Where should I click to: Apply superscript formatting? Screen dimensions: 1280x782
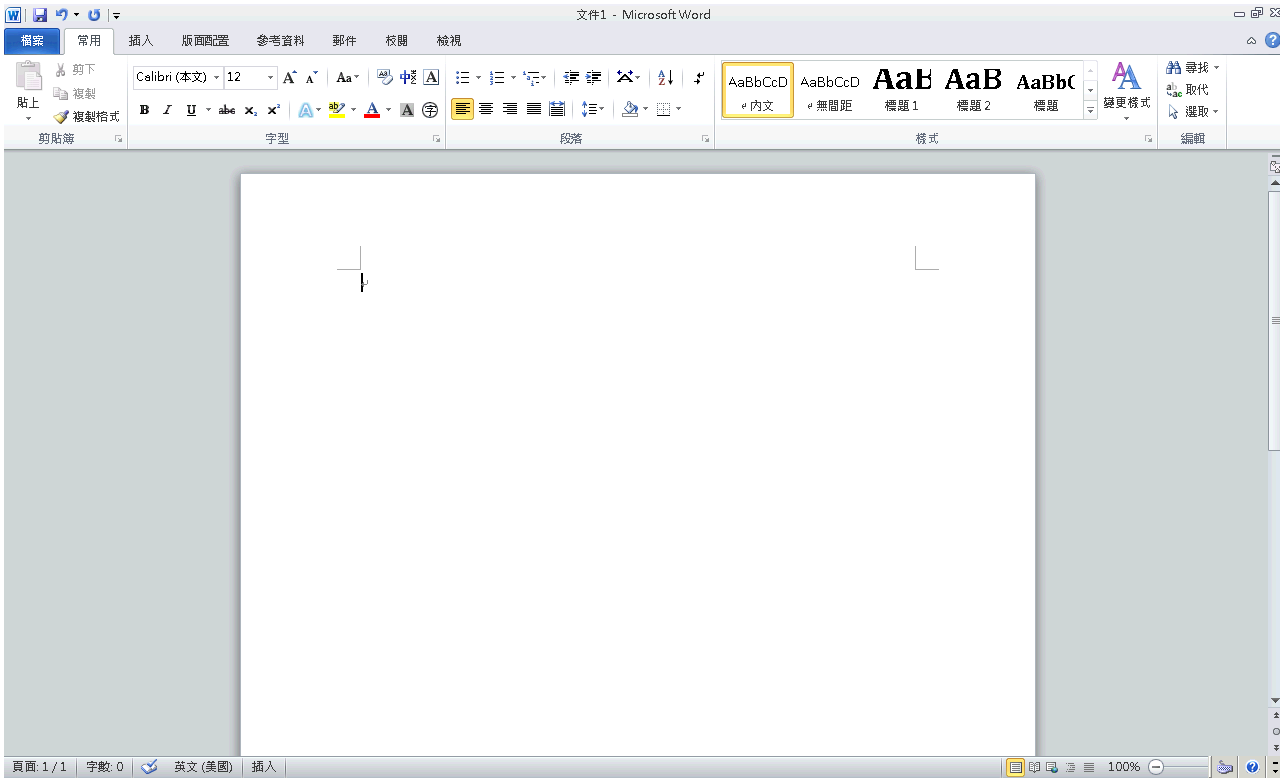coord(273,110)
